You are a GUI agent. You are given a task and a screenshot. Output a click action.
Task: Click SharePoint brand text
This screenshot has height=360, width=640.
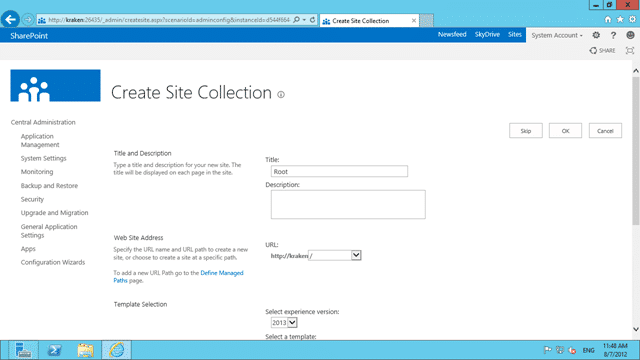tap(29, 36)
